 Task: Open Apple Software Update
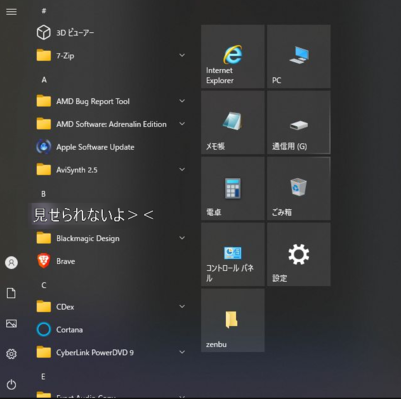tap(110, 147)
